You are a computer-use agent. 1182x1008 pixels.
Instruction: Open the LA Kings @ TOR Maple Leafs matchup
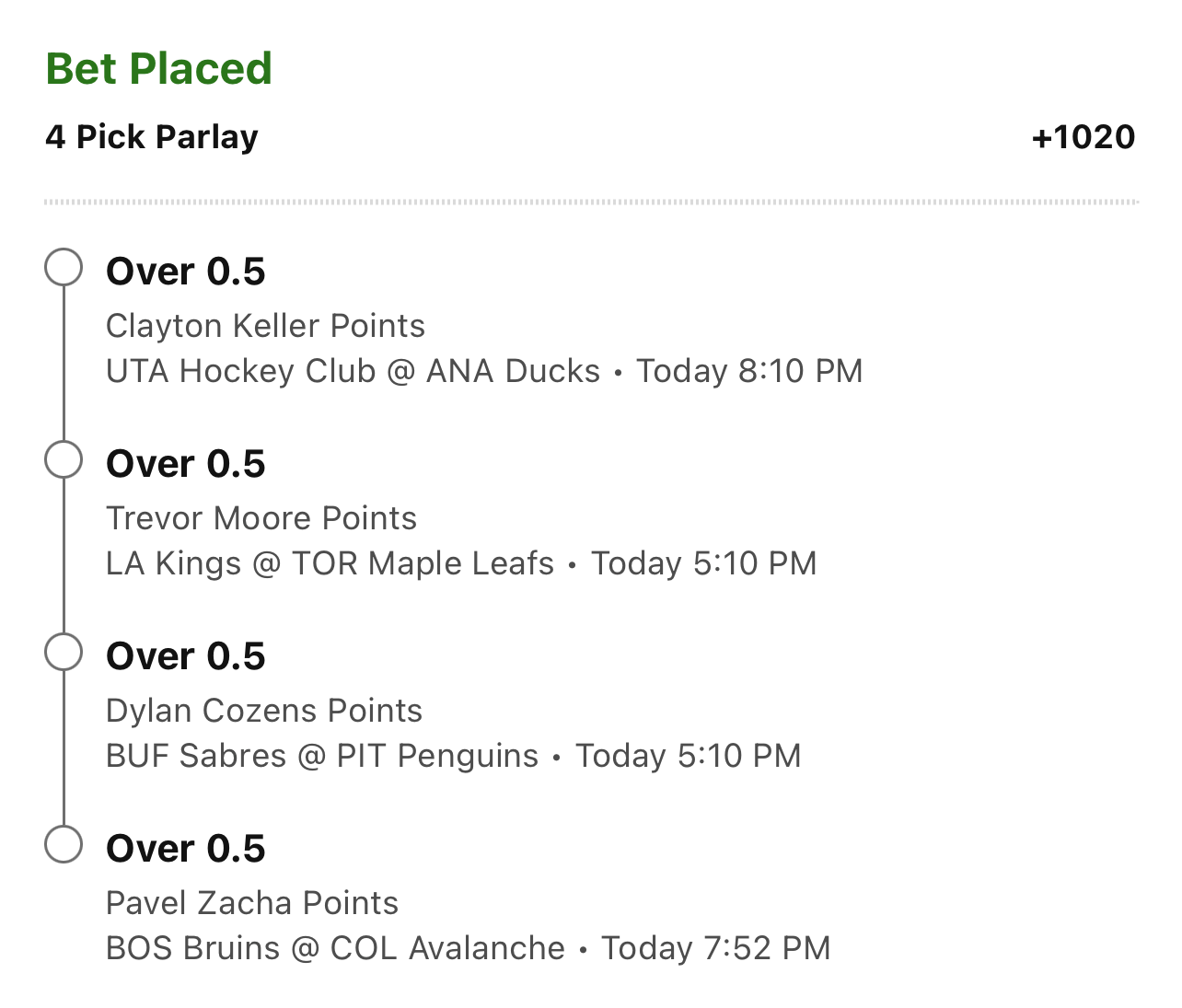[330, 563]
